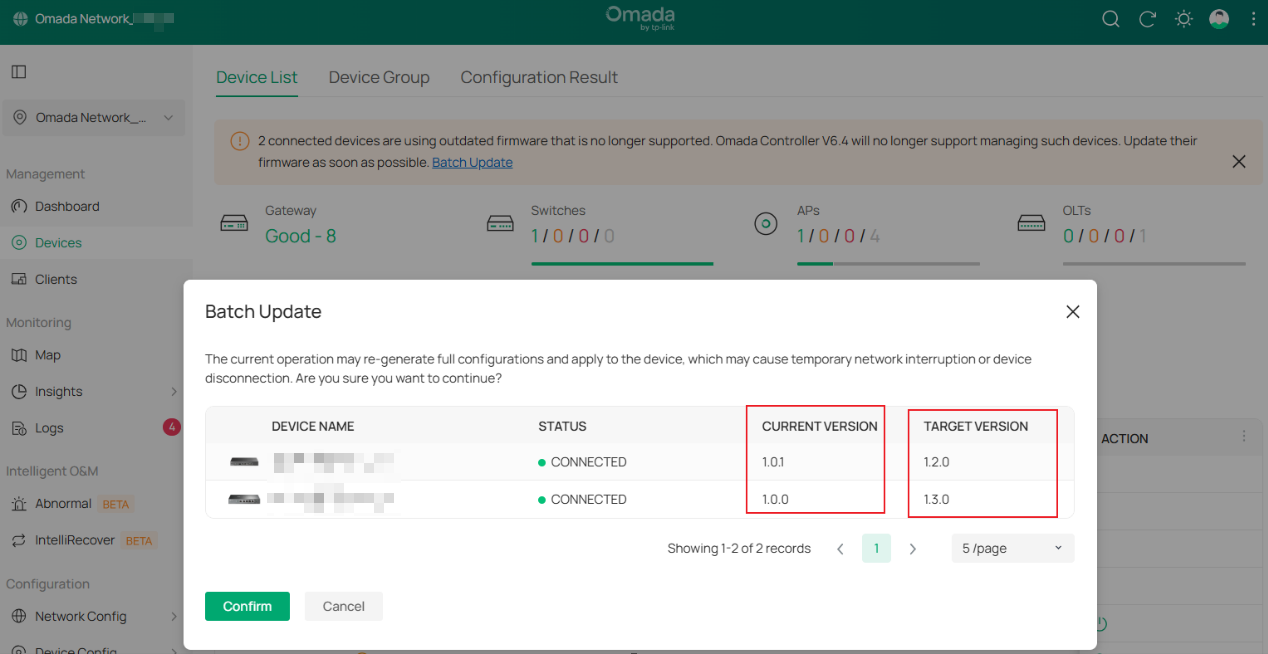
Task: Click current version 1.0.1
Action: click(x=775, y=462)
